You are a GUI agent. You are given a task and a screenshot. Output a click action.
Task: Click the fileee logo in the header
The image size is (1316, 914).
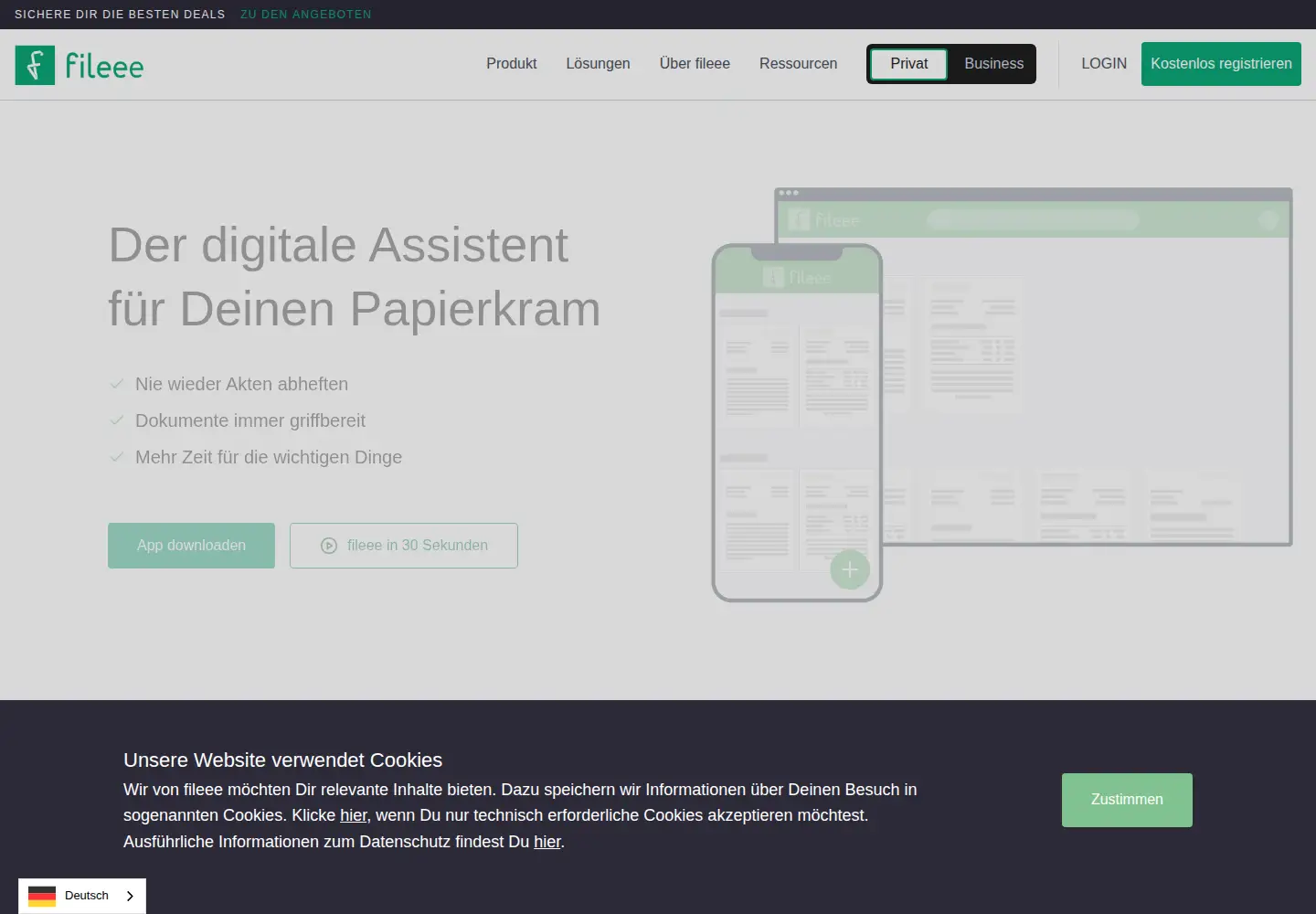coord(80,65)
